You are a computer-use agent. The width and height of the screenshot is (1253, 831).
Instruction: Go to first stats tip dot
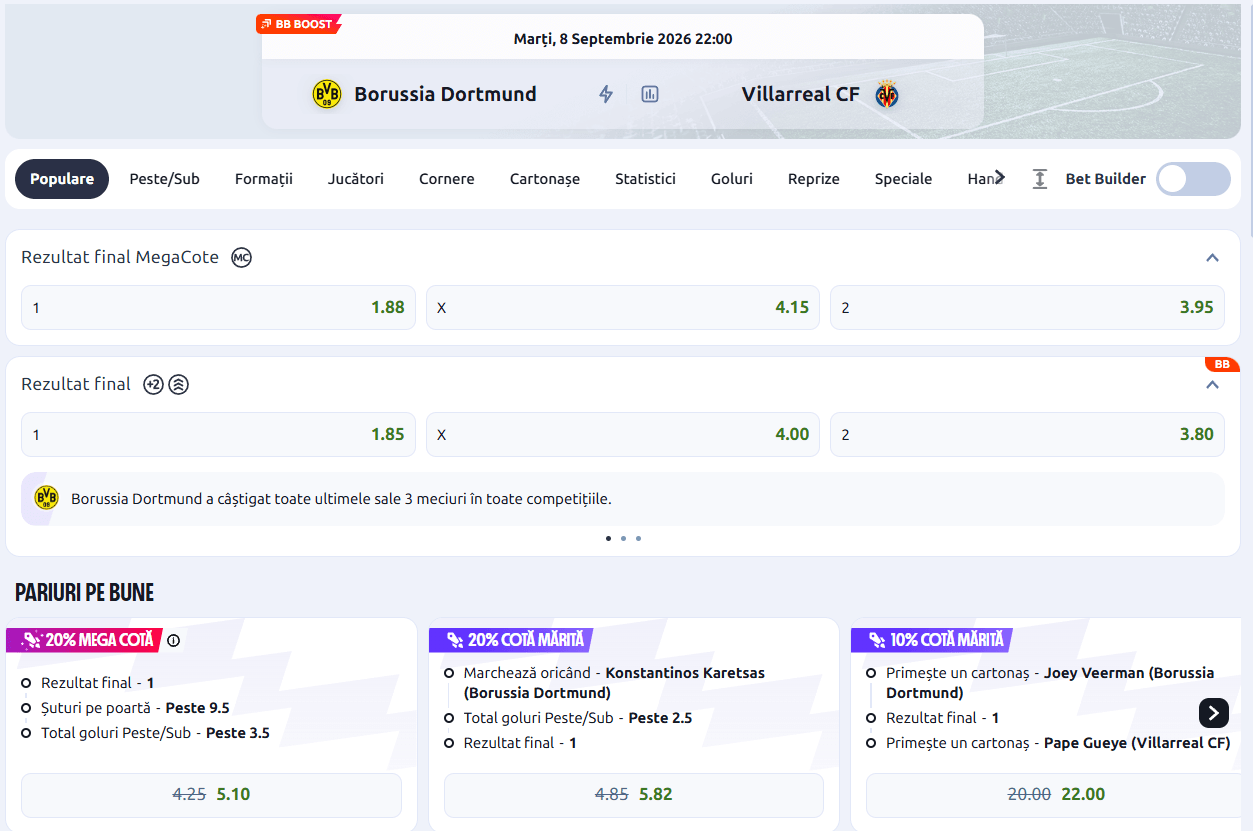[608, 538]
